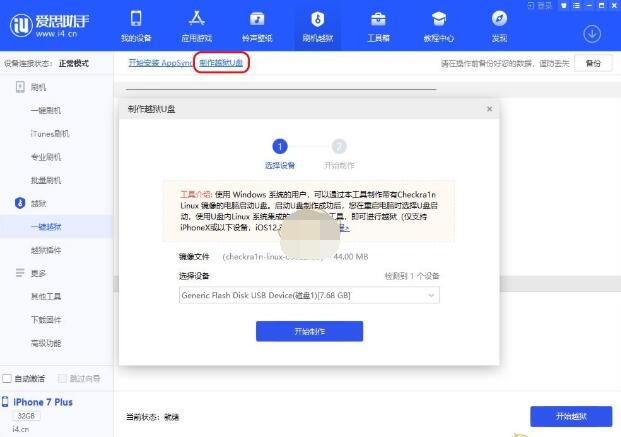Close the 制作越狱U盘 dialog
This screenshot has height=437, width=621.
point(489,109)
